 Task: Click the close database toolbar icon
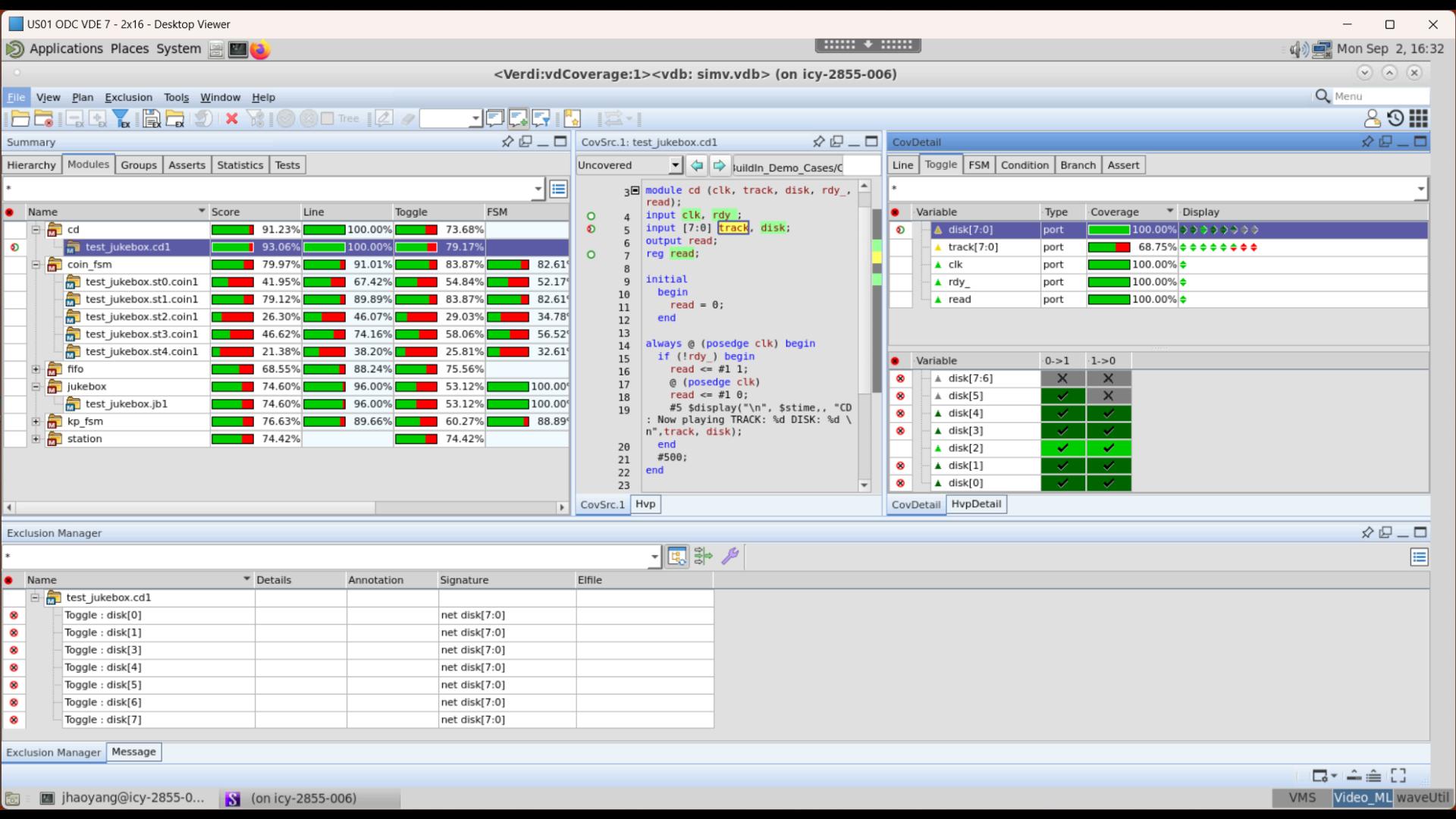tap(44, 119)
